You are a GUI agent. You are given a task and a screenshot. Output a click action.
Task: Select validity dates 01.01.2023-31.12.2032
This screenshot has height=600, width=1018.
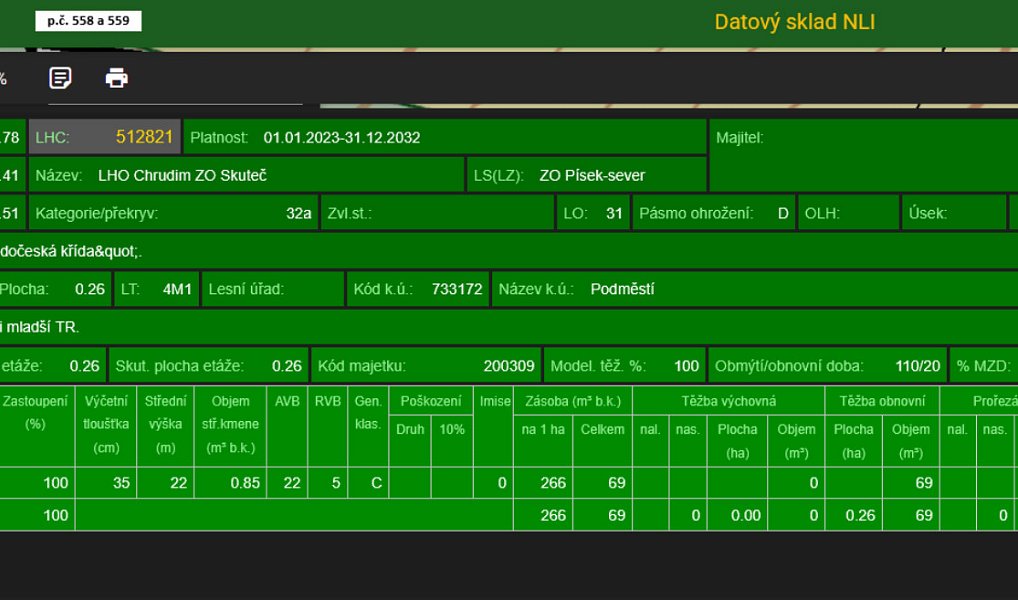[x=341, y=138]
